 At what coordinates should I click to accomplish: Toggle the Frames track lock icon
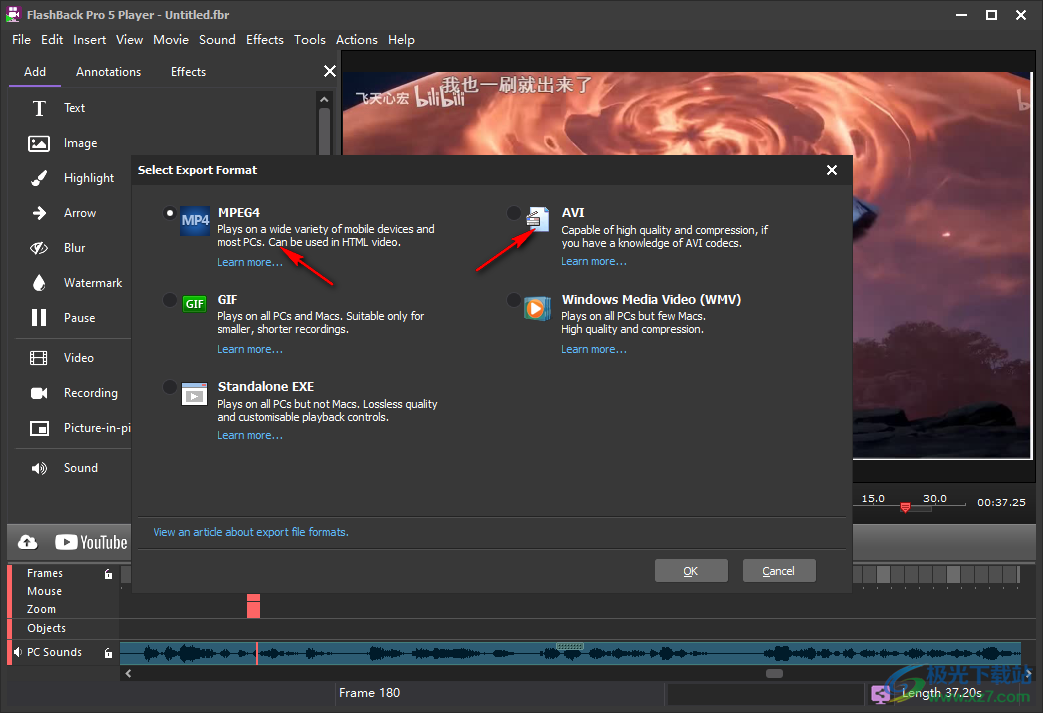point(108,574)
